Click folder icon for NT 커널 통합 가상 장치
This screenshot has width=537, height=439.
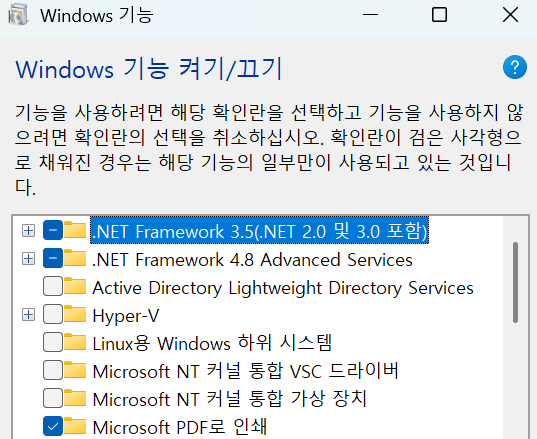pos(75,398)
